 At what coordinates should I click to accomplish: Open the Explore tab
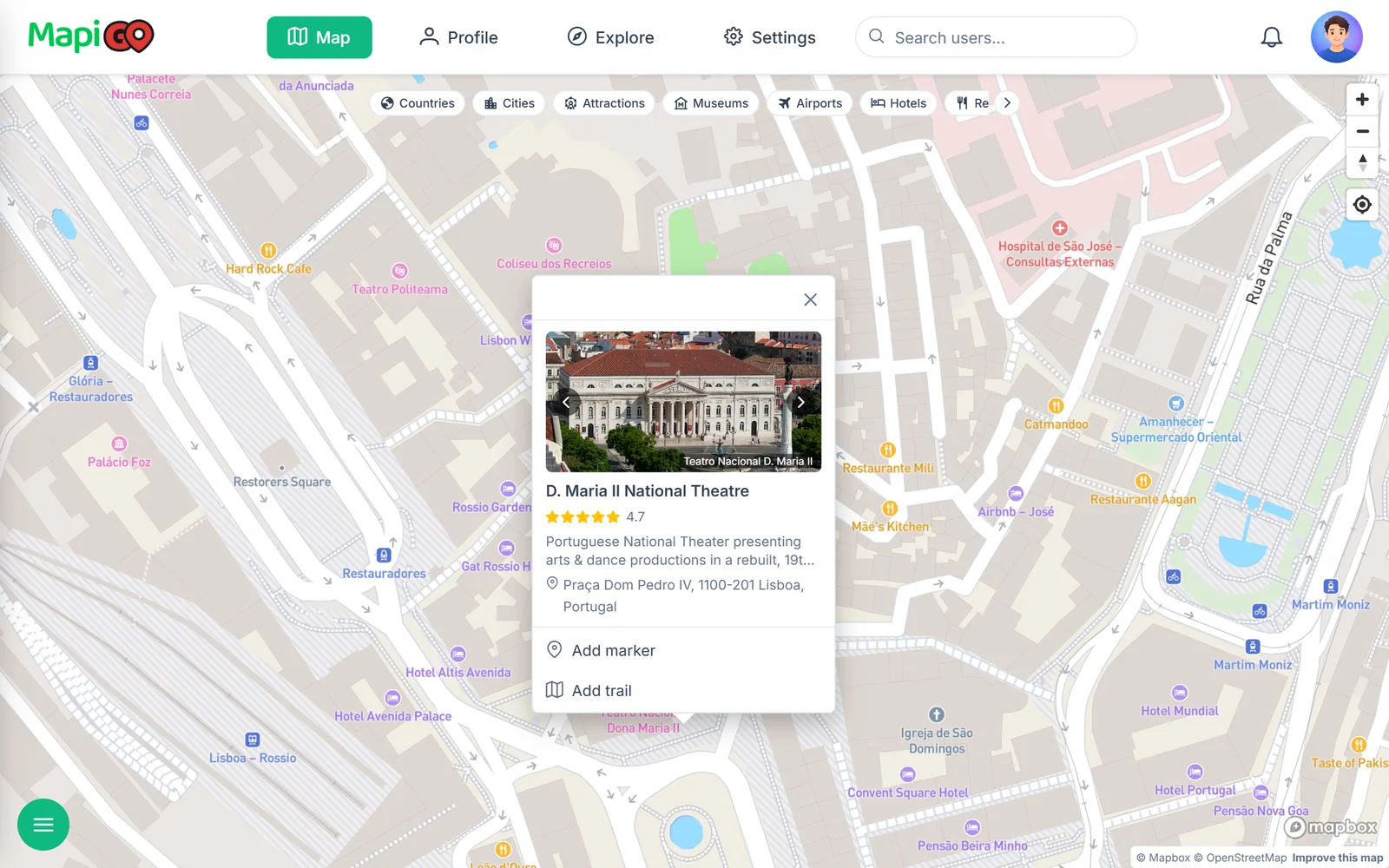pos(610,37)
